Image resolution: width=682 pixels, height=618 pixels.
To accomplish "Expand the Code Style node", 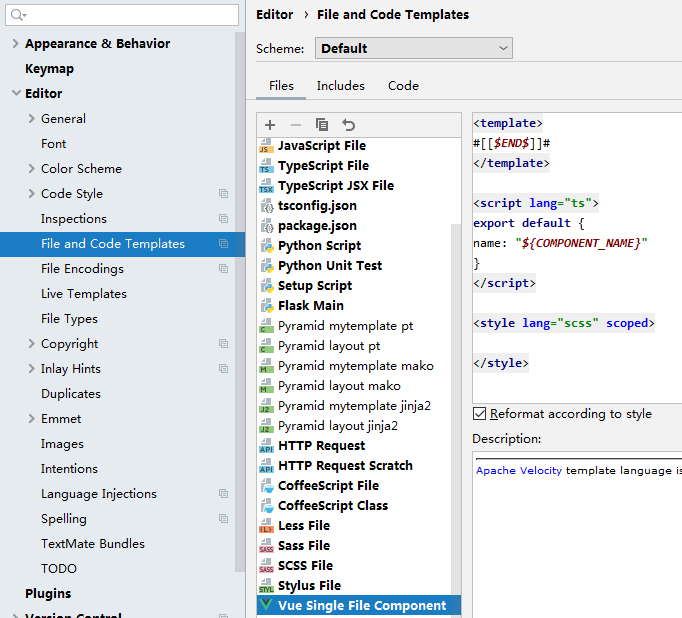I will click(x=31, y=194).
